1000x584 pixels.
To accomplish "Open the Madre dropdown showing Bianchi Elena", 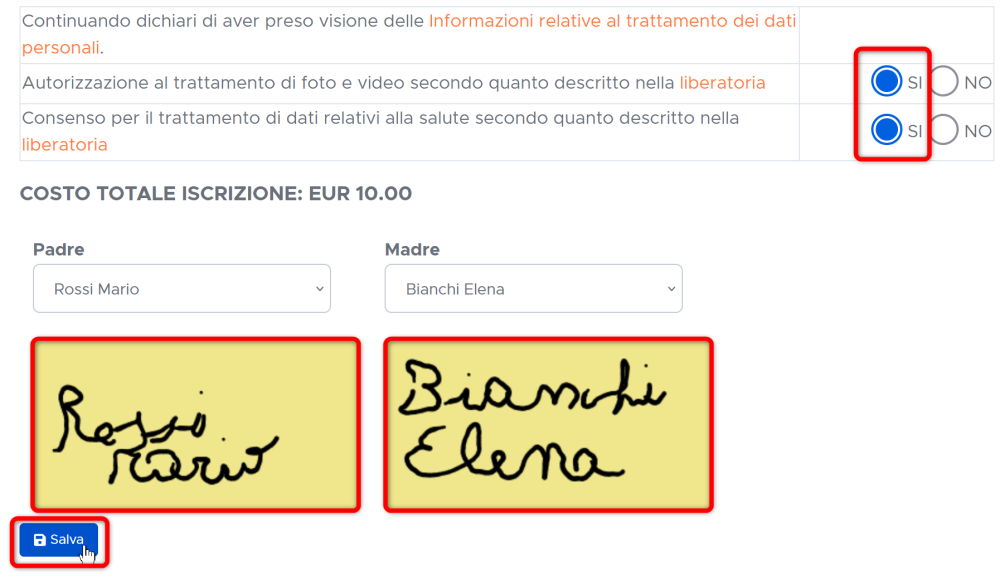I will coord(533,289).
